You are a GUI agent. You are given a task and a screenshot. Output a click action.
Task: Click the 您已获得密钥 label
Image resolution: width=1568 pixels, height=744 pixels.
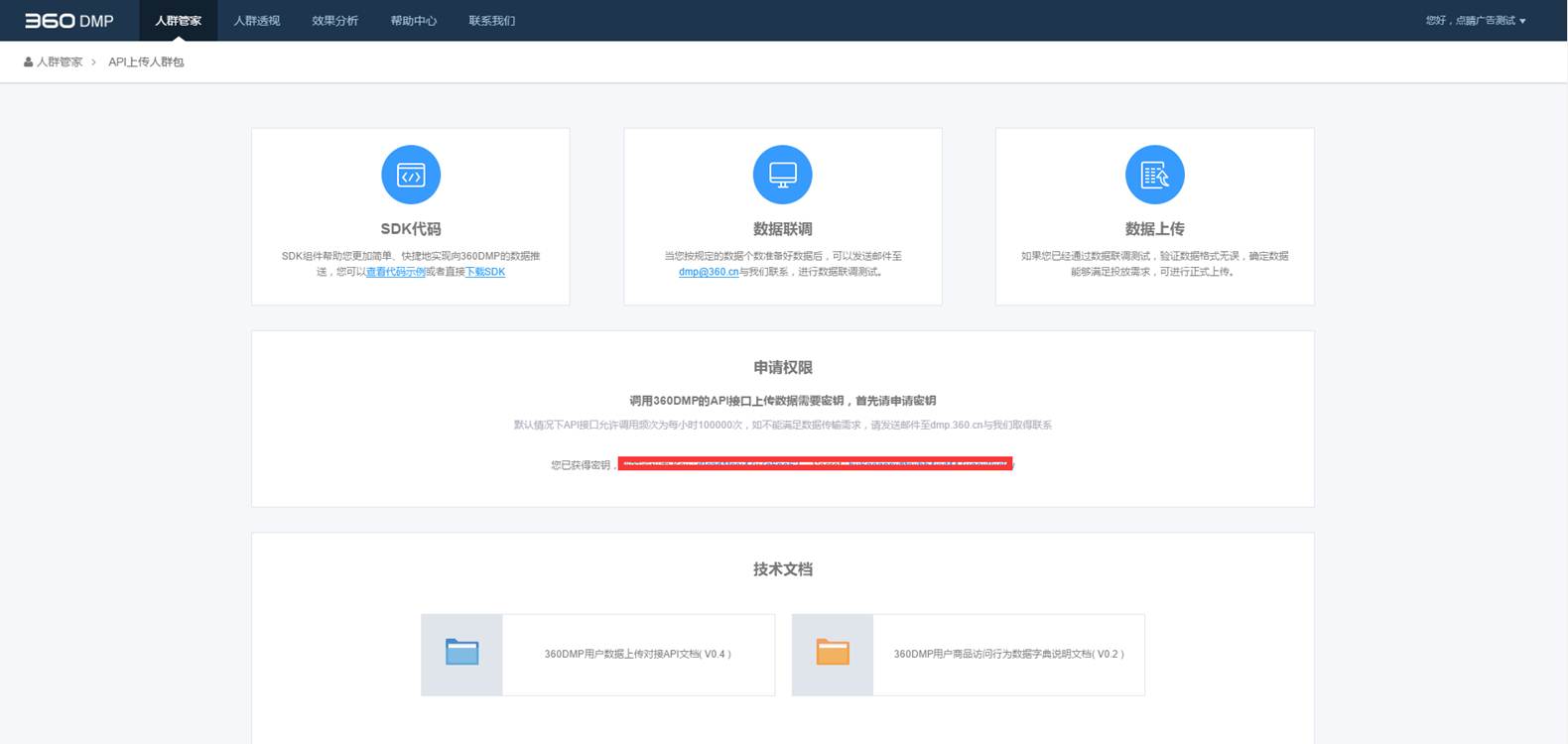point(584,464)
